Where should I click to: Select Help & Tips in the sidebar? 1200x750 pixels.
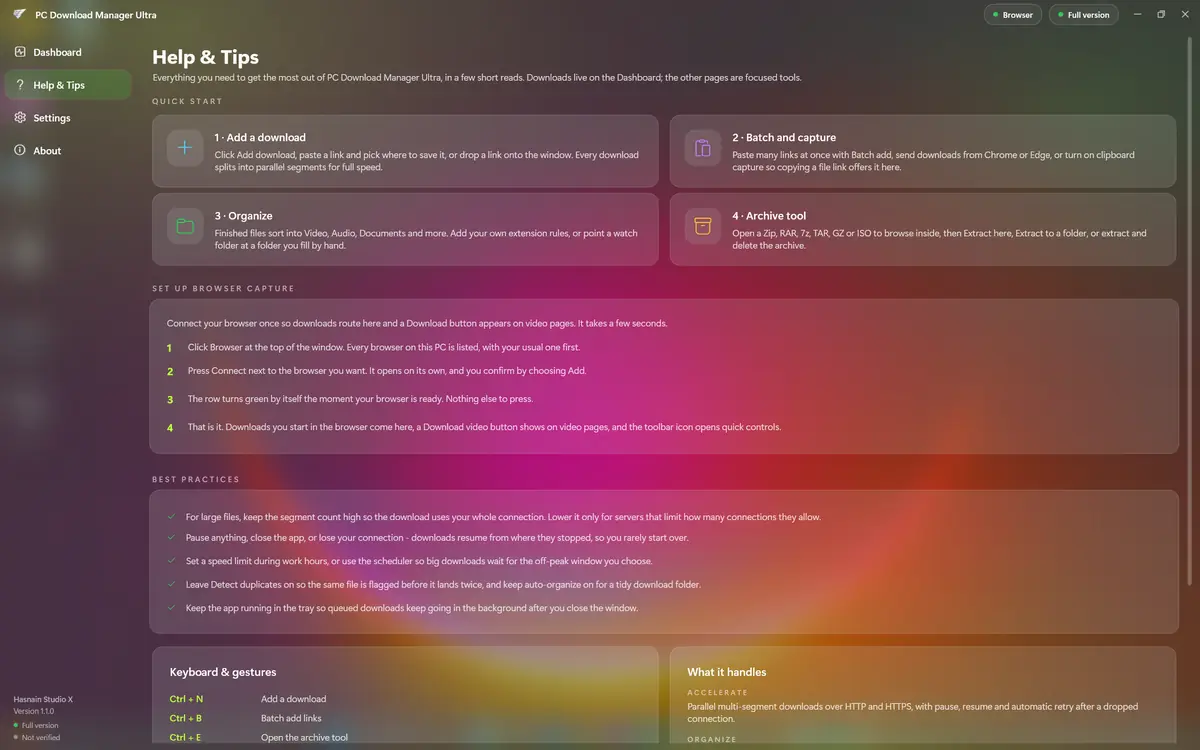(x=67, y=85)
